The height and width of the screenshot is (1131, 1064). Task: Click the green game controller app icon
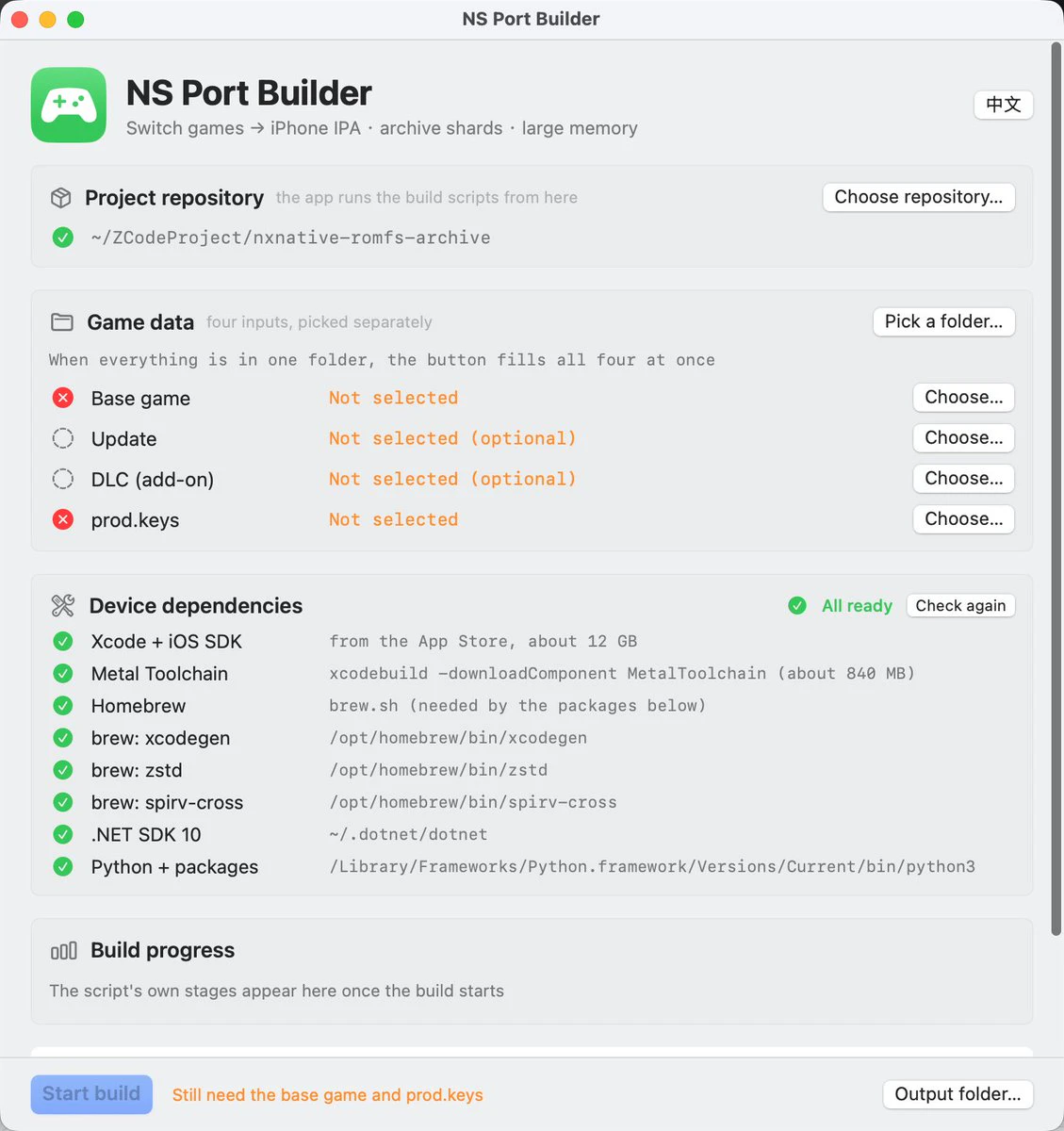click(x=69, y=105)
